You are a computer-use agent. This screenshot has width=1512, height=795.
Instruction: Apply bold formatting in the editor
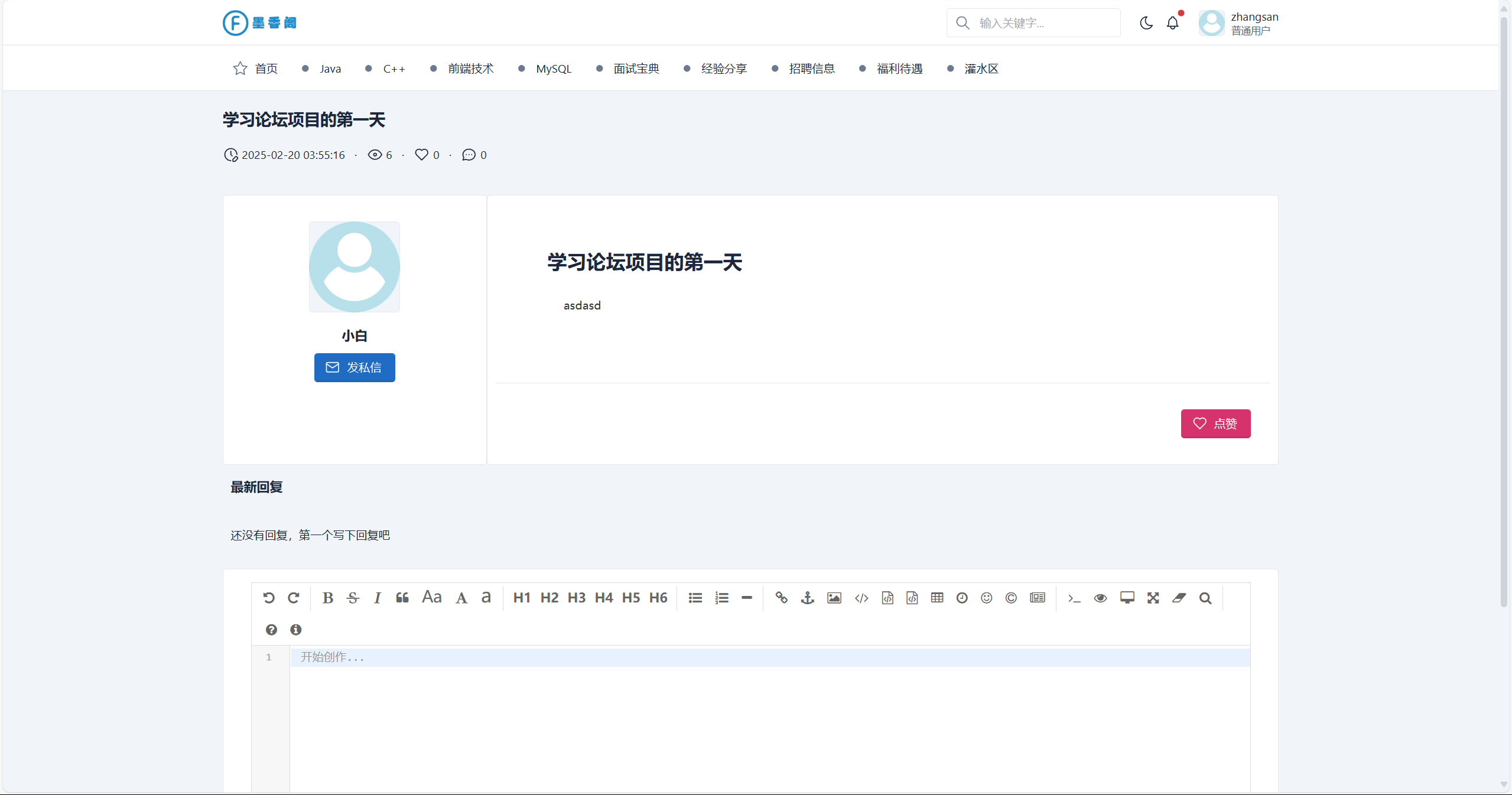(x=328, y=598)
